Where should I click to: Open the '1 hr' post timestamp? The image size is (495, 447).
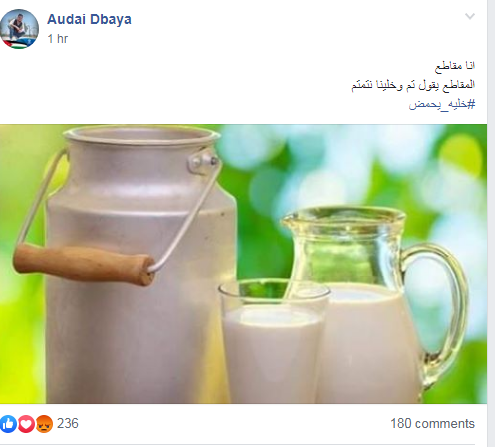click(x=58, y=39)
